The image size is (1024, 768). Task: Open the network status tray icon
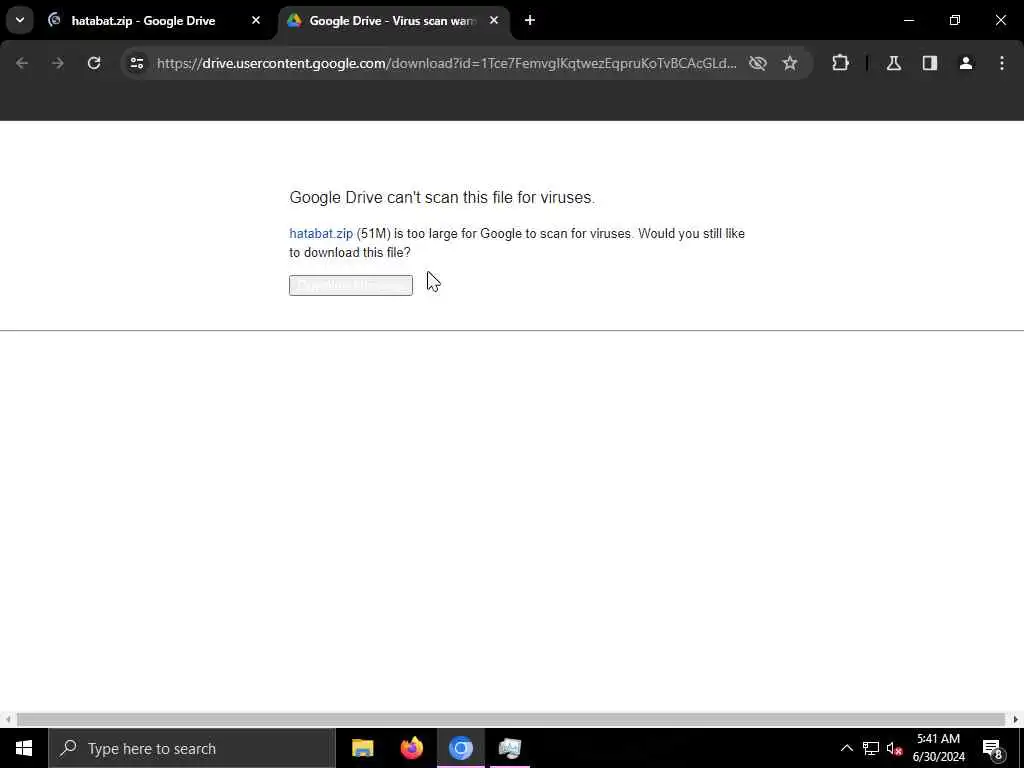click(871, 748)
